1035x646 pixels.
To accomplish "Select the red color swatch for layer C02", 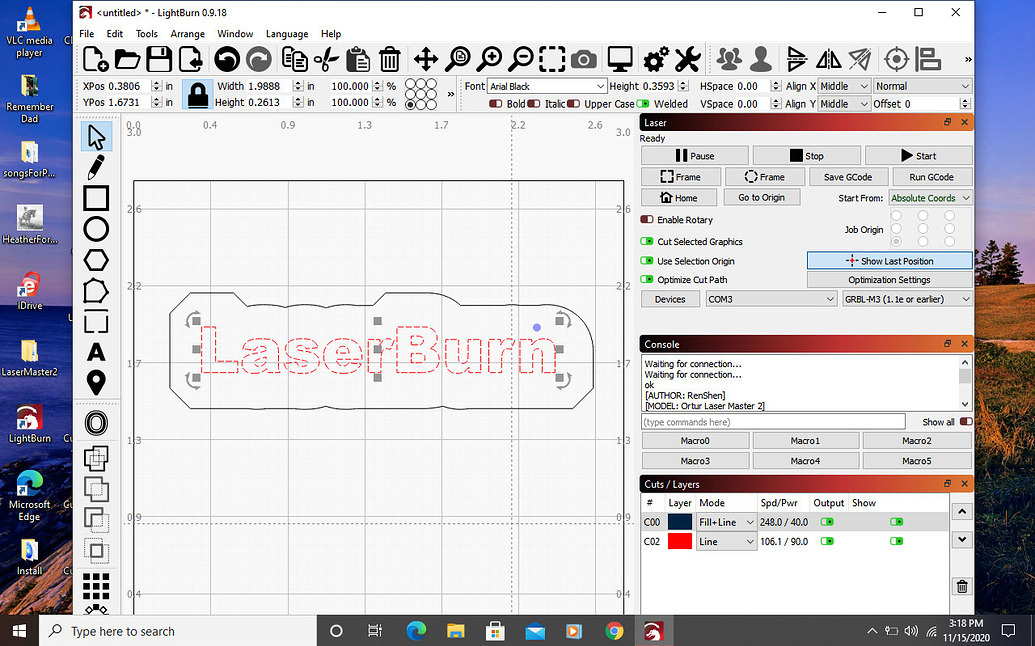I will pos(680,541).
